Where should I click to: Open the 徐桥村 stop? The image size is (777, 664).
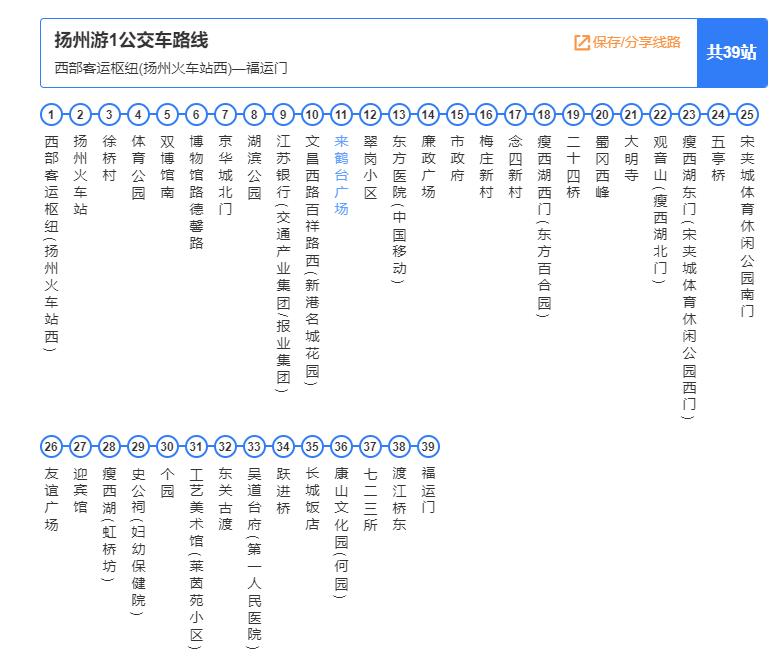coord(109,158)
